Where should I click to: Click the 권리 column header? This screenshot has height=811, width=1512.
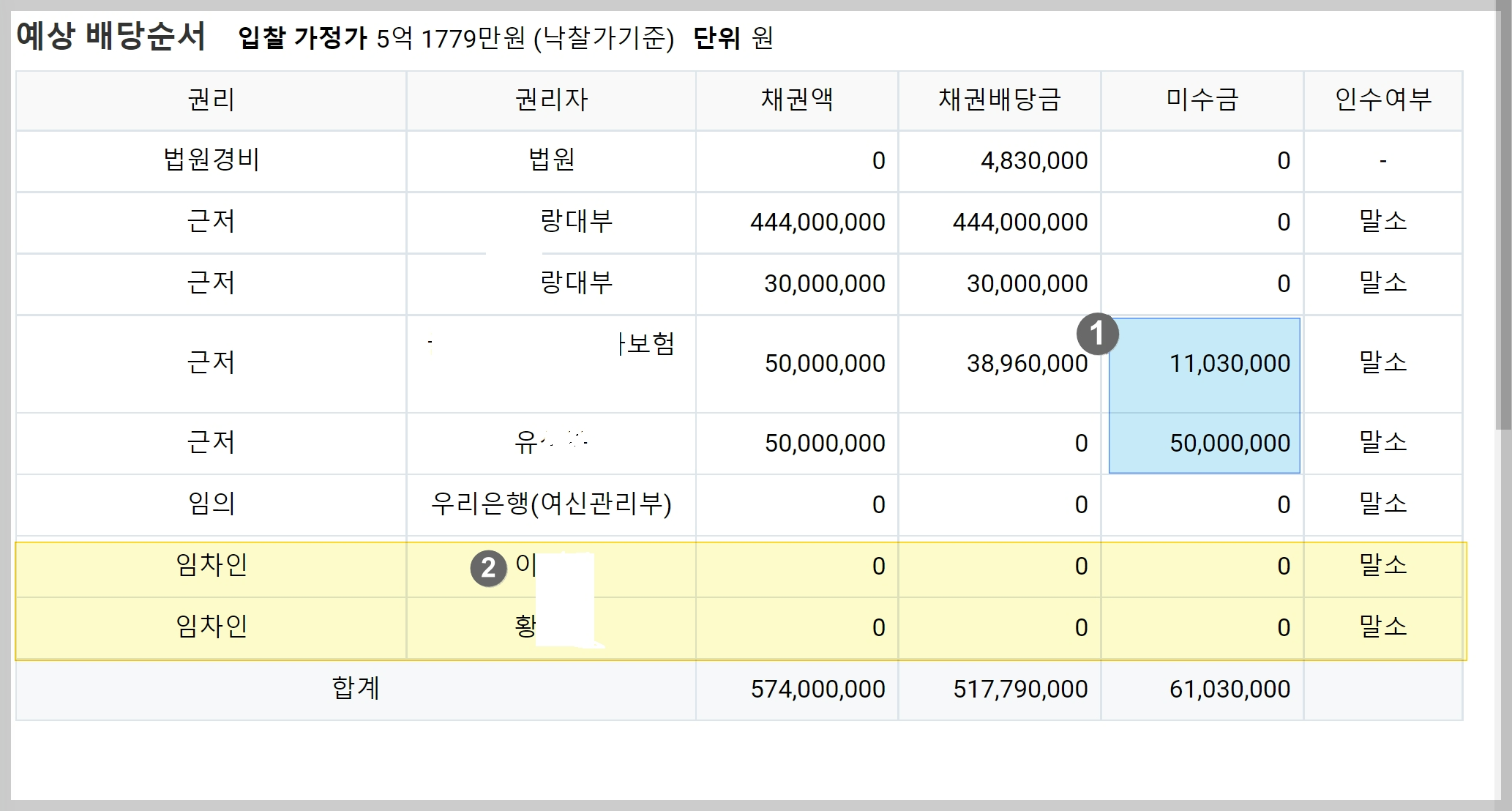(x=211, y=100)
